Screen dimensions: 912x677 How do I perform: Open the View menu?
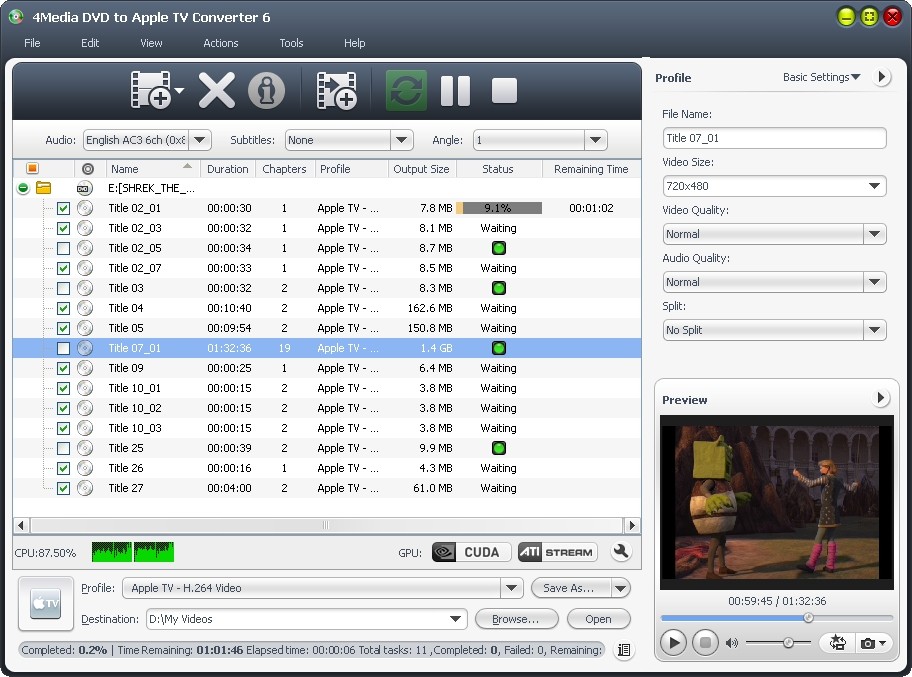click(x=151, y=43)
